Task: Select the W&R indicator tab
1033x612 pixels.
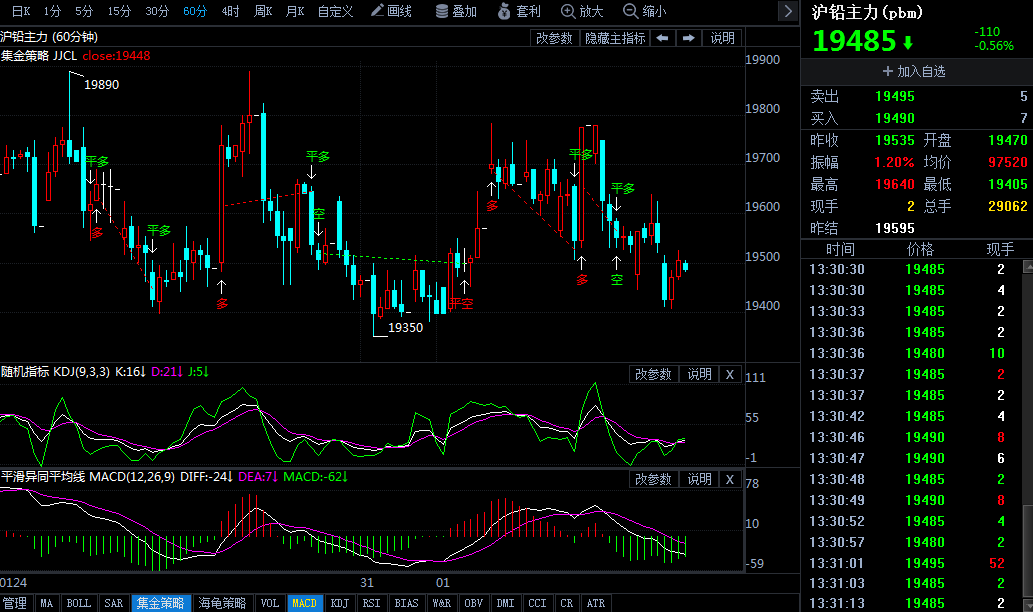Action: [441, 603]
